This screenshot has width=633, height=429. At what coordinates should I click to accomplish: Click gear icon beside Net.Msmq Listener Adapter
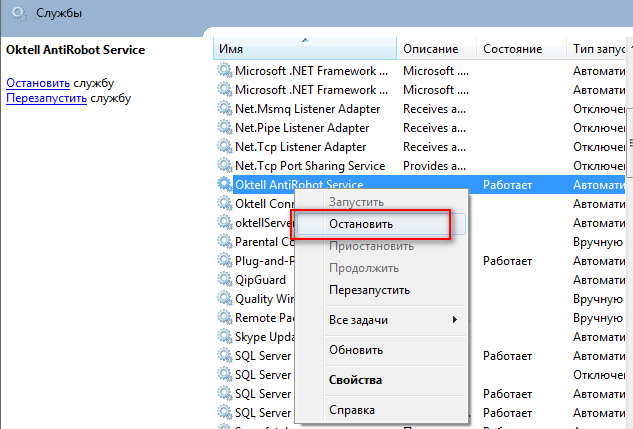(224, 109)
